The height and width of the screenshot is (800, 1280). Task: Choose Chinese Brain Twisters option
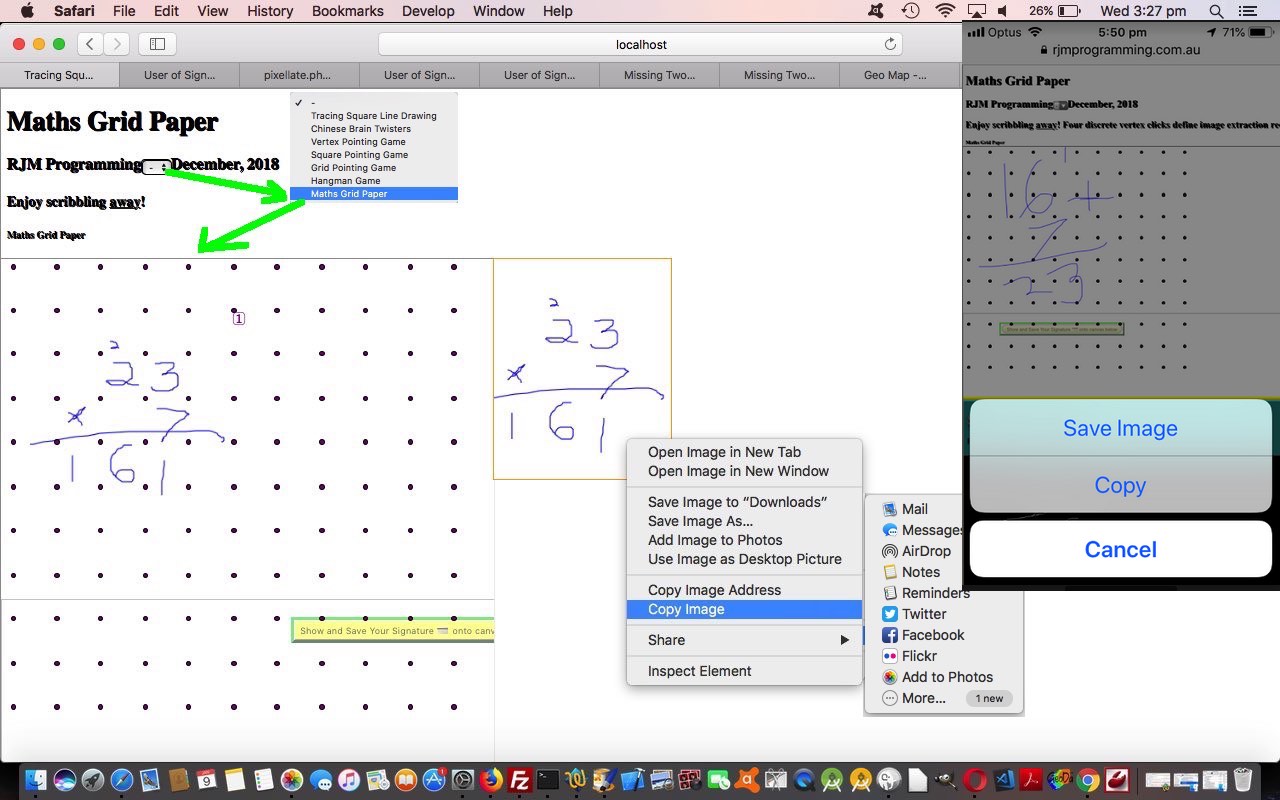click(x=373, y=129)
